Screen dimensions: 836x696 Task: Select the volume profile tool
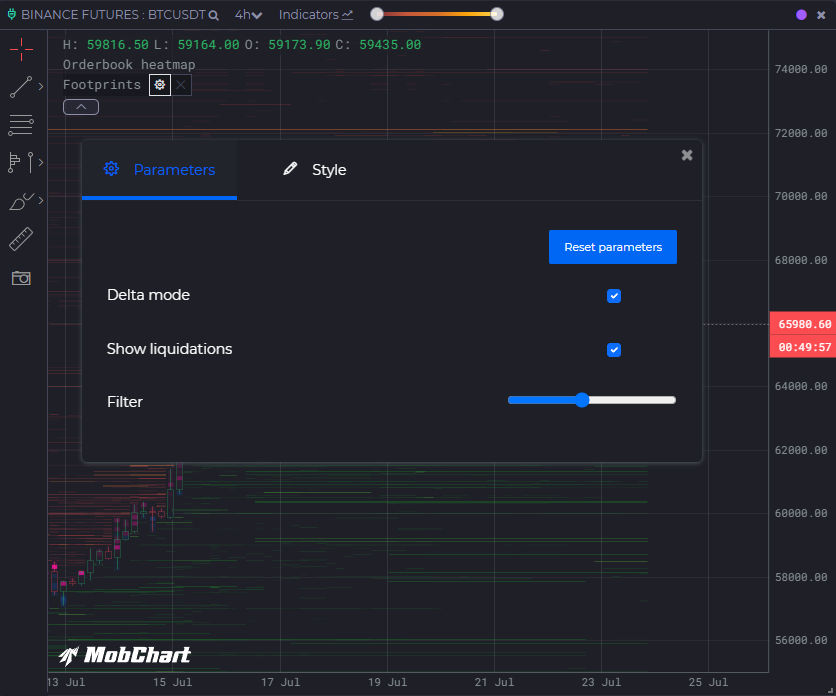coord(14,162)
